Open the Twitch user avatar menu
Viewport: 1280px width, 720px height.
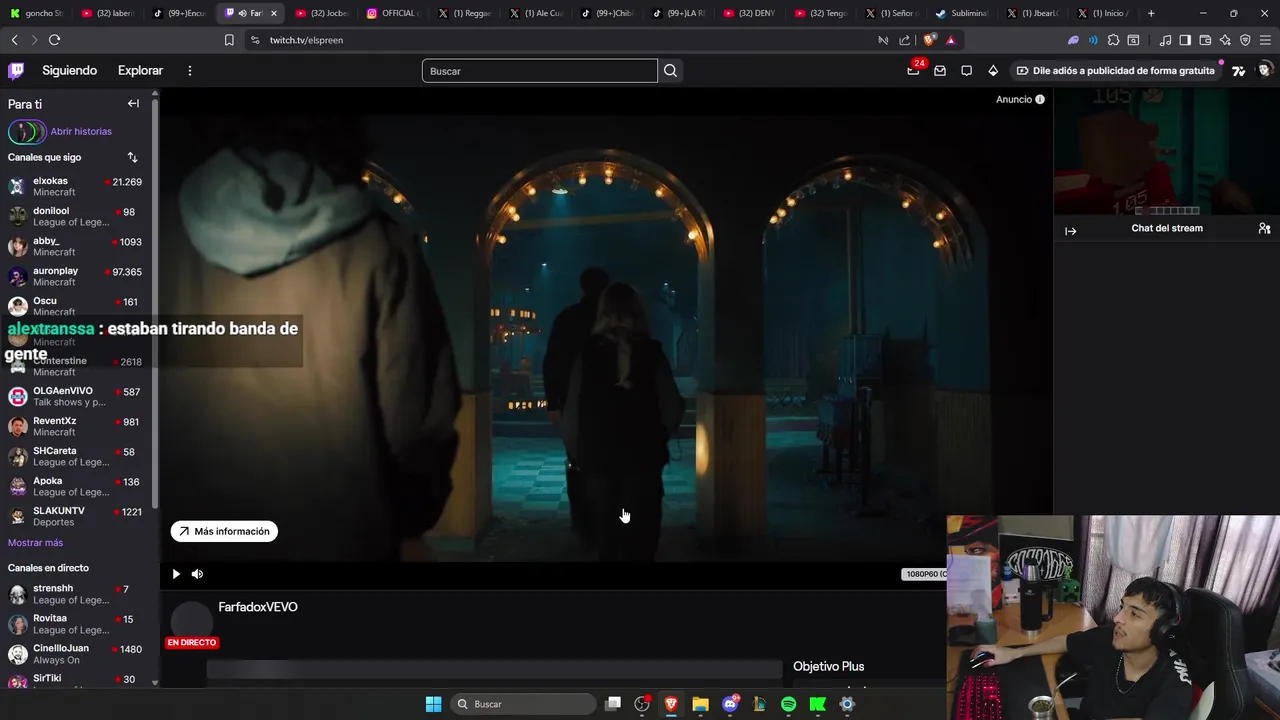point(1265,70)
